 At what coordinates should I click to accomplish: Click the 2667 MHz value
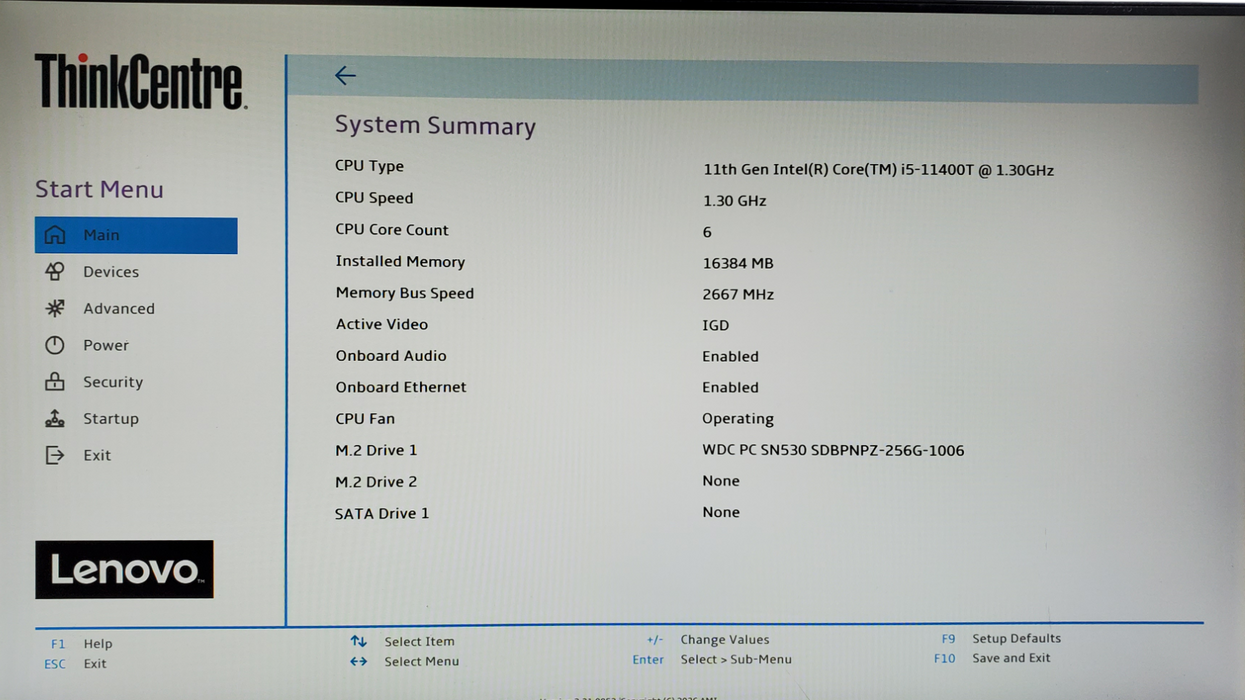click(x=738, y=295)
